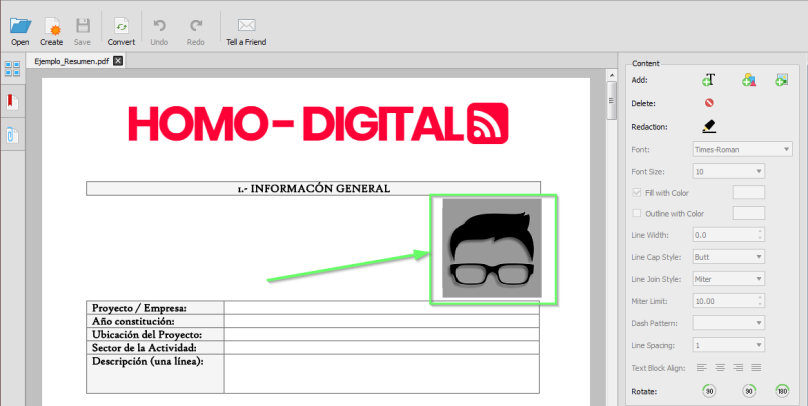Open a file with the Open toolbar button
Viewport: 808px width, 406px height.
click(x=20, y=32)
